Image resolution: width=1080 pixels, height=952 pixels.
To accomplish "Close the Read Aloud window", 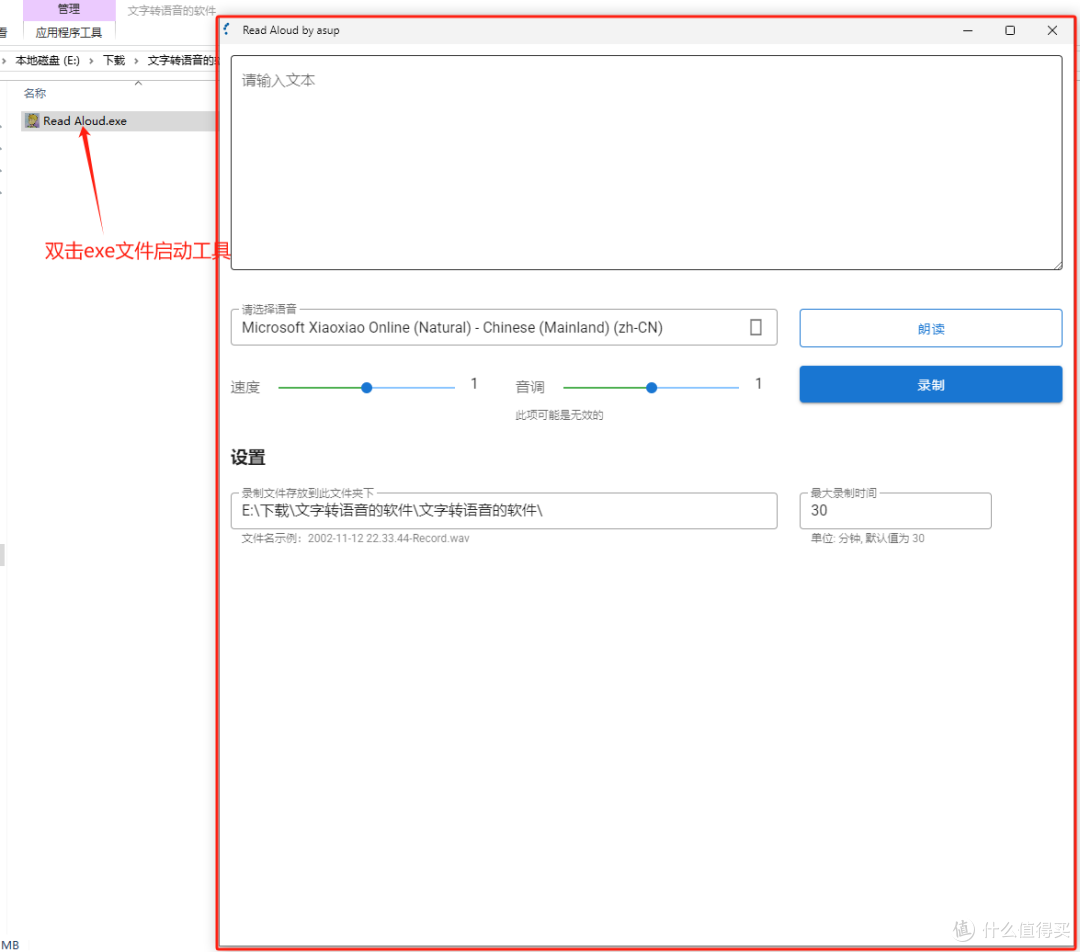I will tap(1052, 30).
